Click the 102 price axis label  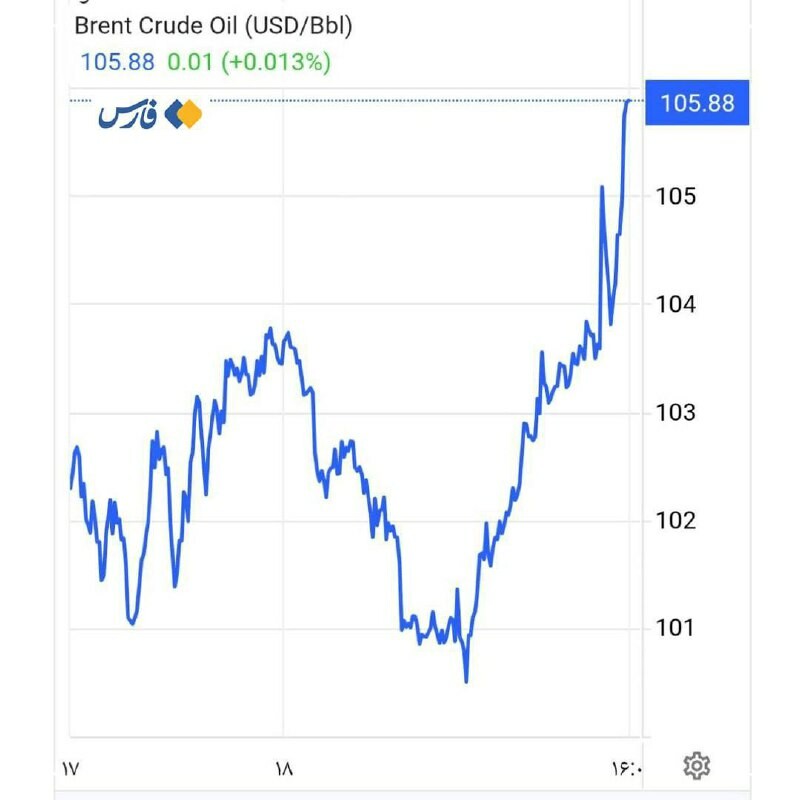(x=675, y=520)
